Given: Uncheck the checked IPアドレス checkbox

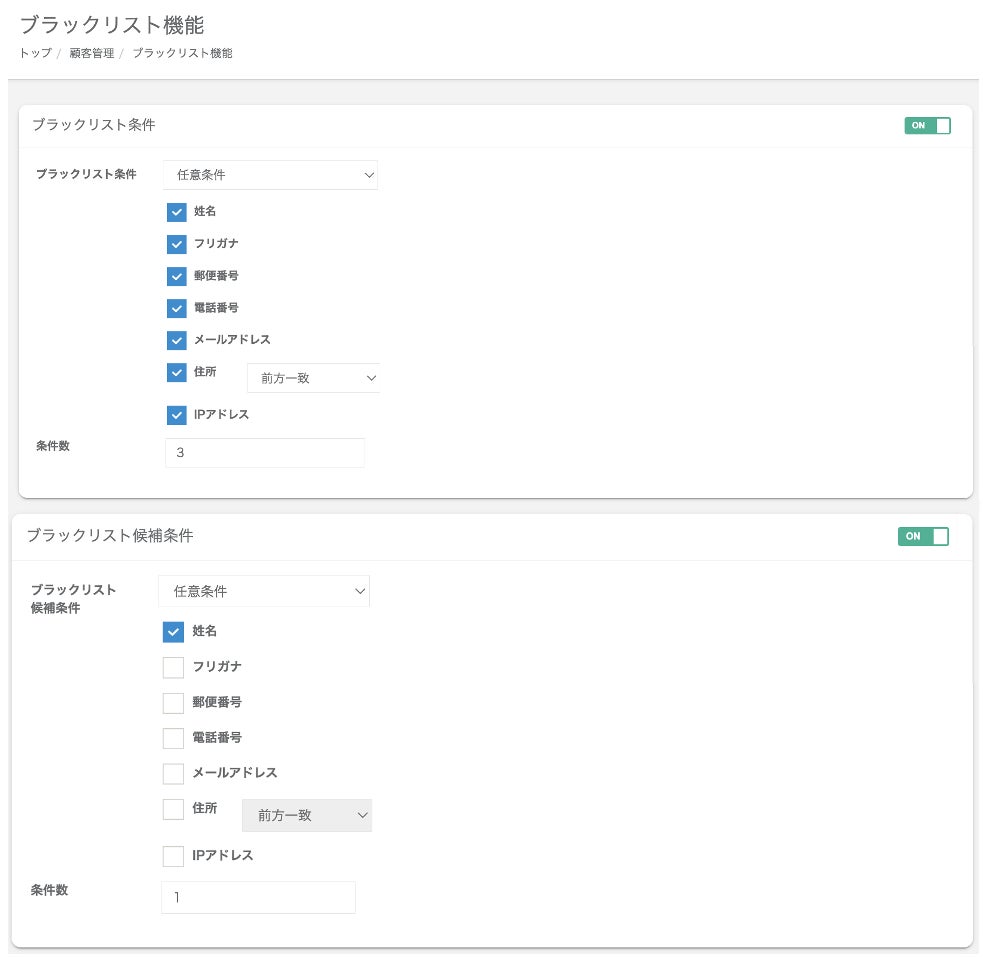Looking at the screenshot, I should tap(177, 415).
